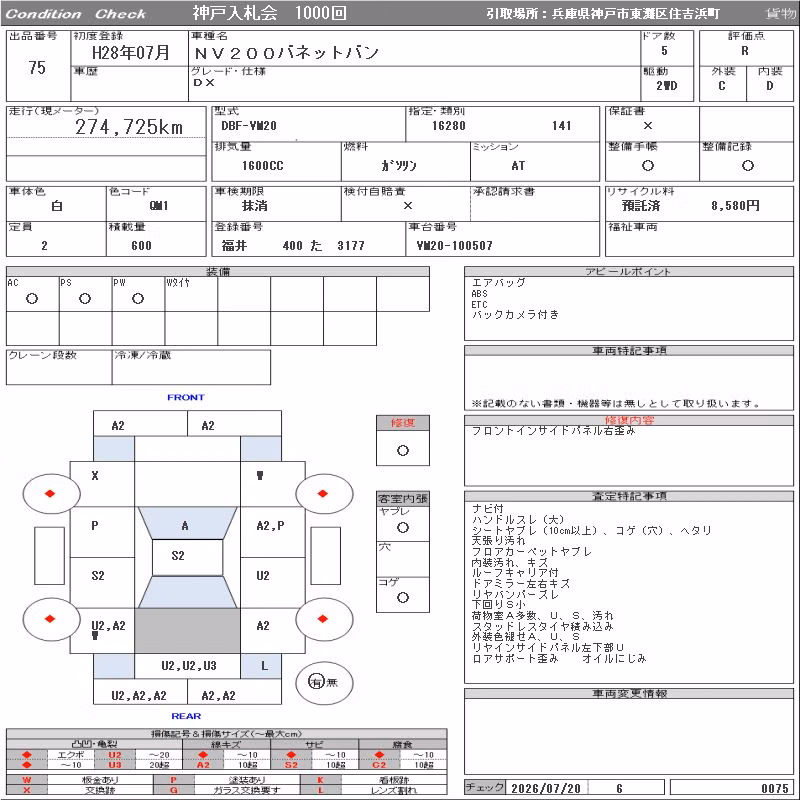Click the バックカメラ付き appeal point
The height and width of the screenshot is (800, 800).
click(x=516, y=315)
